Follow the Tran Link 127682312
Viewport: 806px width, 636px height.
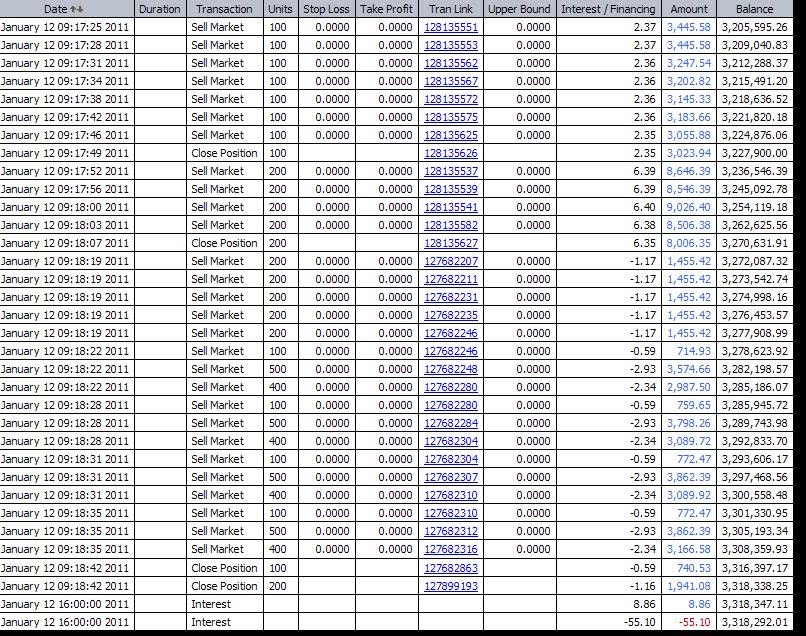[x=451, y=531]
